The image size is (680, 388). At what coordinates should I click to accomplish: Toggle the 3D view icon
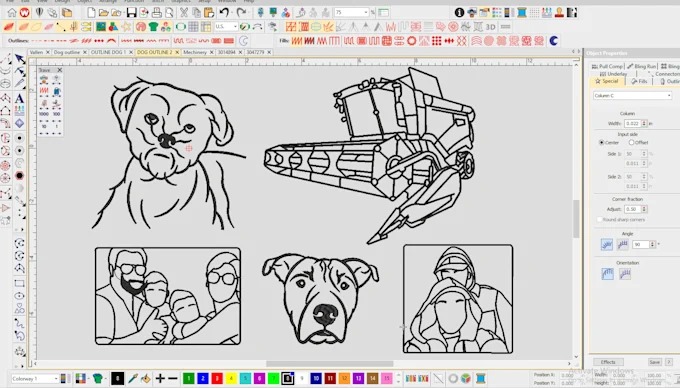[490, 27]
